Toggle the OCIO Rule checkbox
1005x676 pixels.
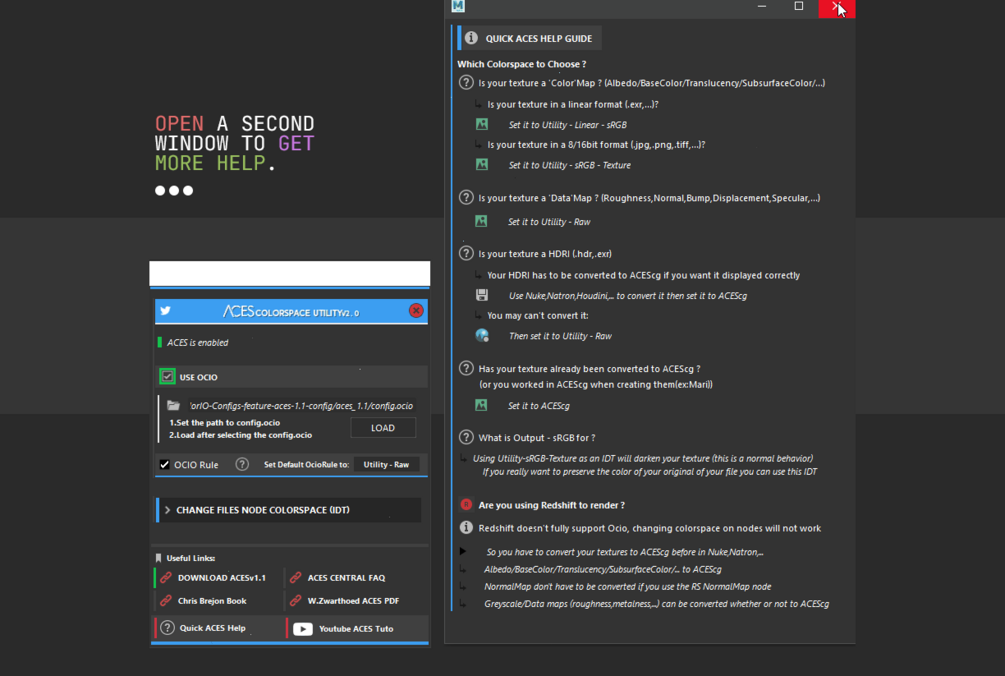[165, 465]
